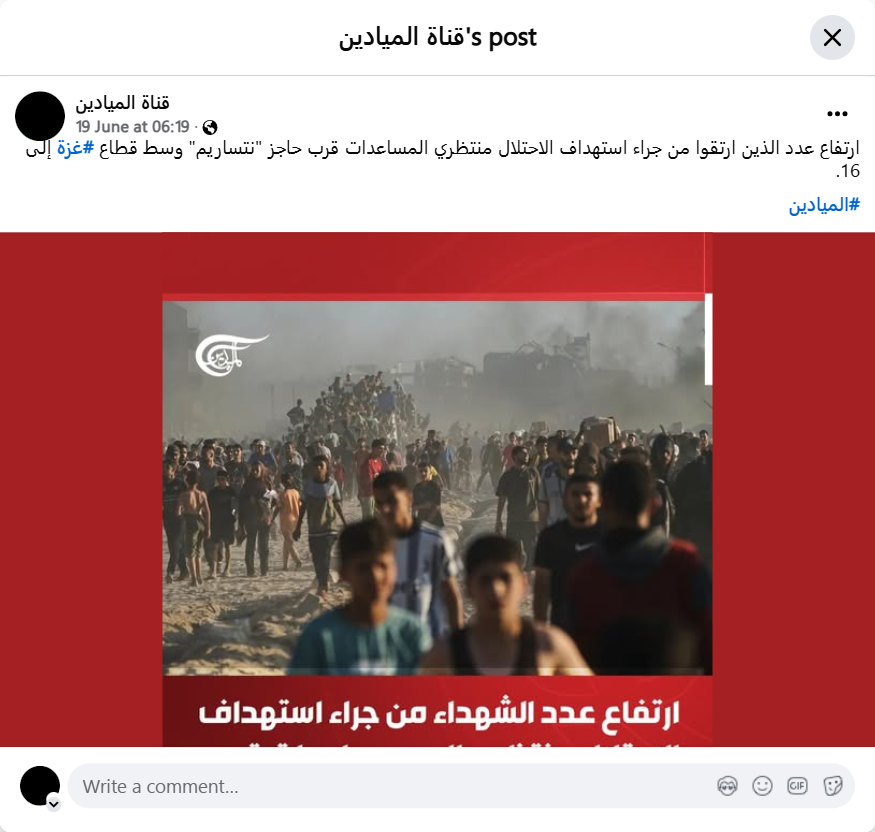This screenshot has height=832, width=875.
Task: Click the red Arabic headline banner on image
Action: point(438,711)
